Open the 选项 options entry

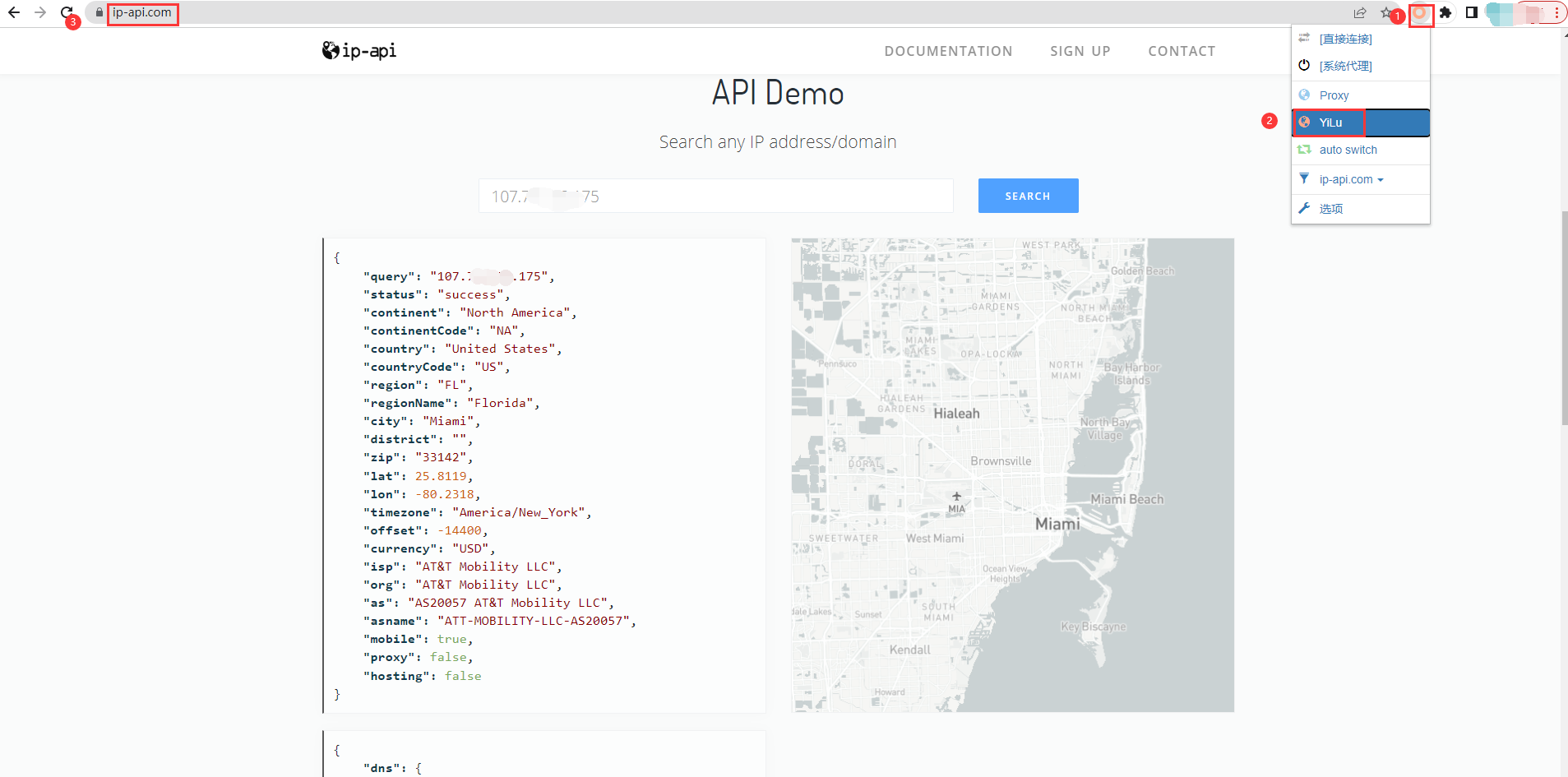pyautogui.click(x=1361, y=209)
